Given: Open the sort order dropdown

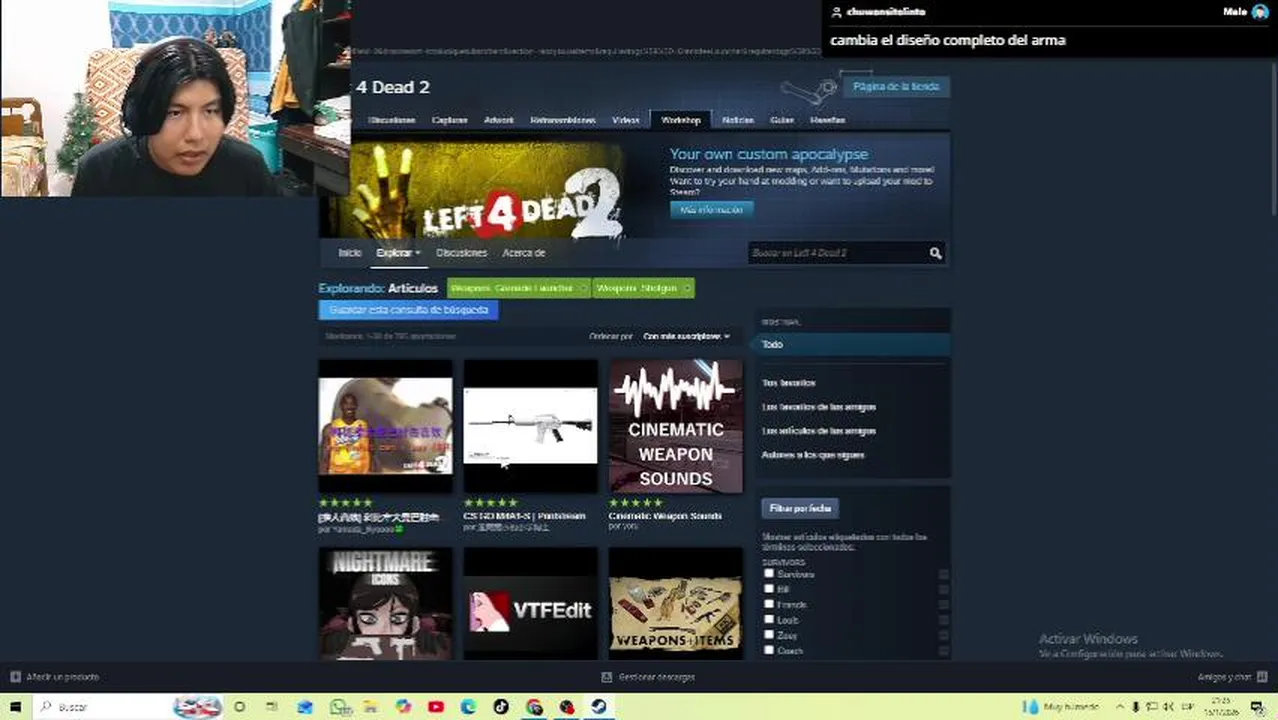Looking at the screenshot, I should tap(686, 337).
